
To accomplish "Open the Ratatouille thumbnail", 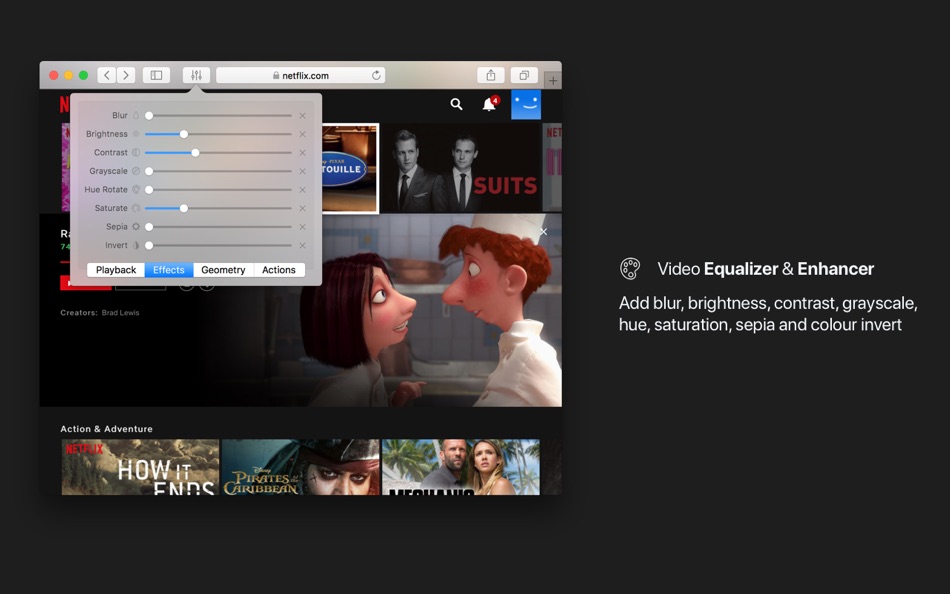I will (350, 169).
